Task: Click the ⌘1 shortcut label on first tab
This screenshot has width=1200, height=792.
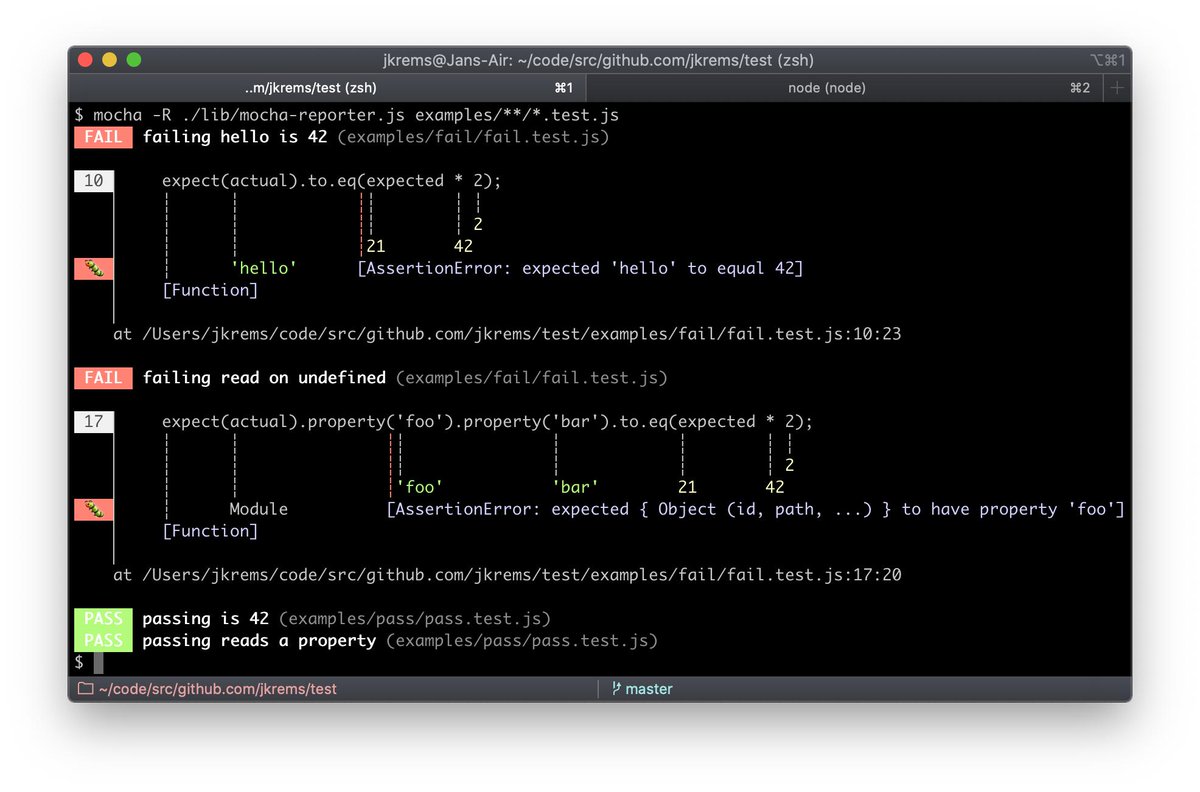Action: pos(563,88)
